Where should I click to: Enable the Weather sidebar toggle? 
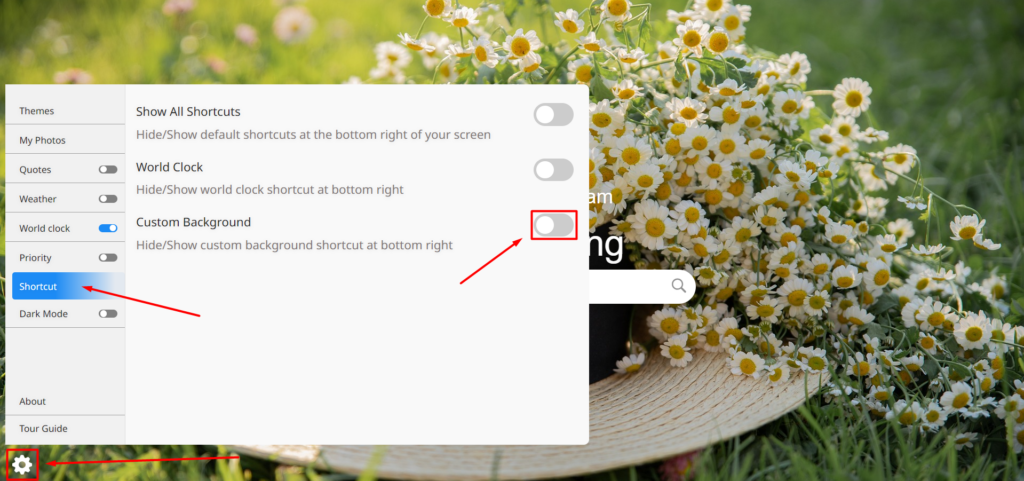pos(108,199)
